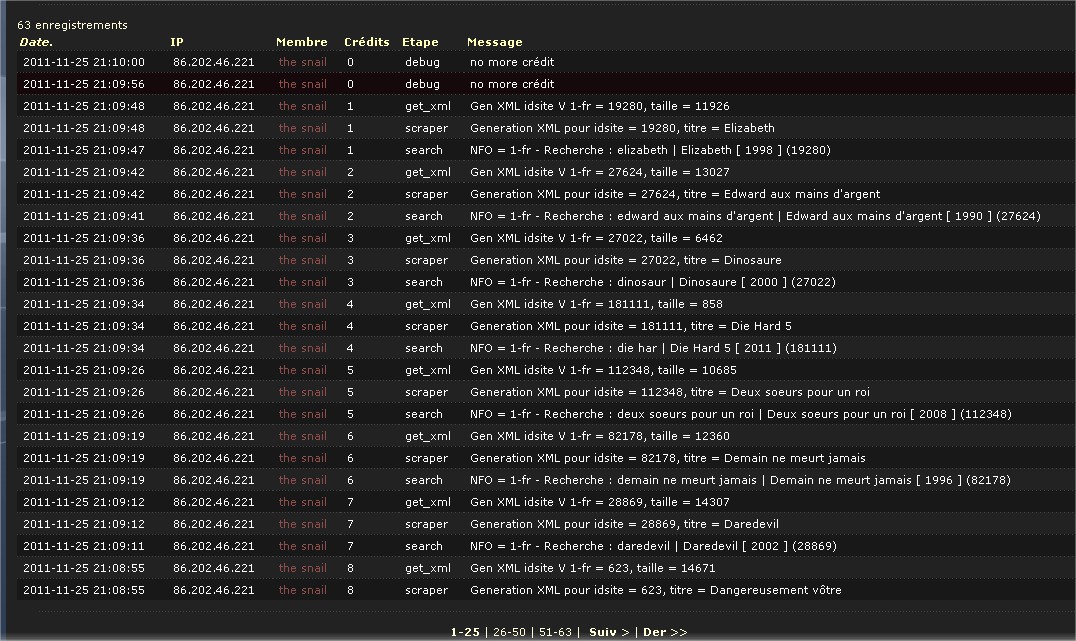
Task: Sort the log by the Date column header
Action: click(36, 42)
